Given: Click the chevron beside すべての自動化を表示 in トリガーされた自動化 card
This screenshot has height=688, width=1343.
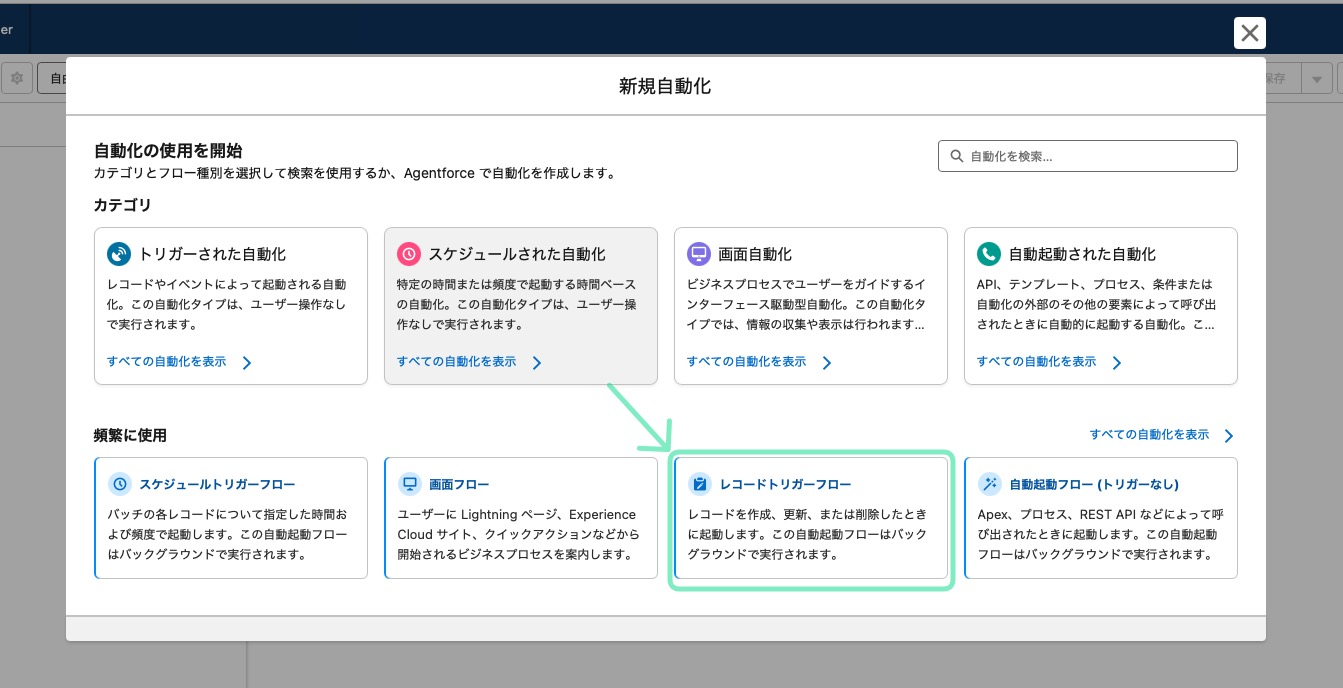Looking at the screenshot, I should click(x=247, y=363).
